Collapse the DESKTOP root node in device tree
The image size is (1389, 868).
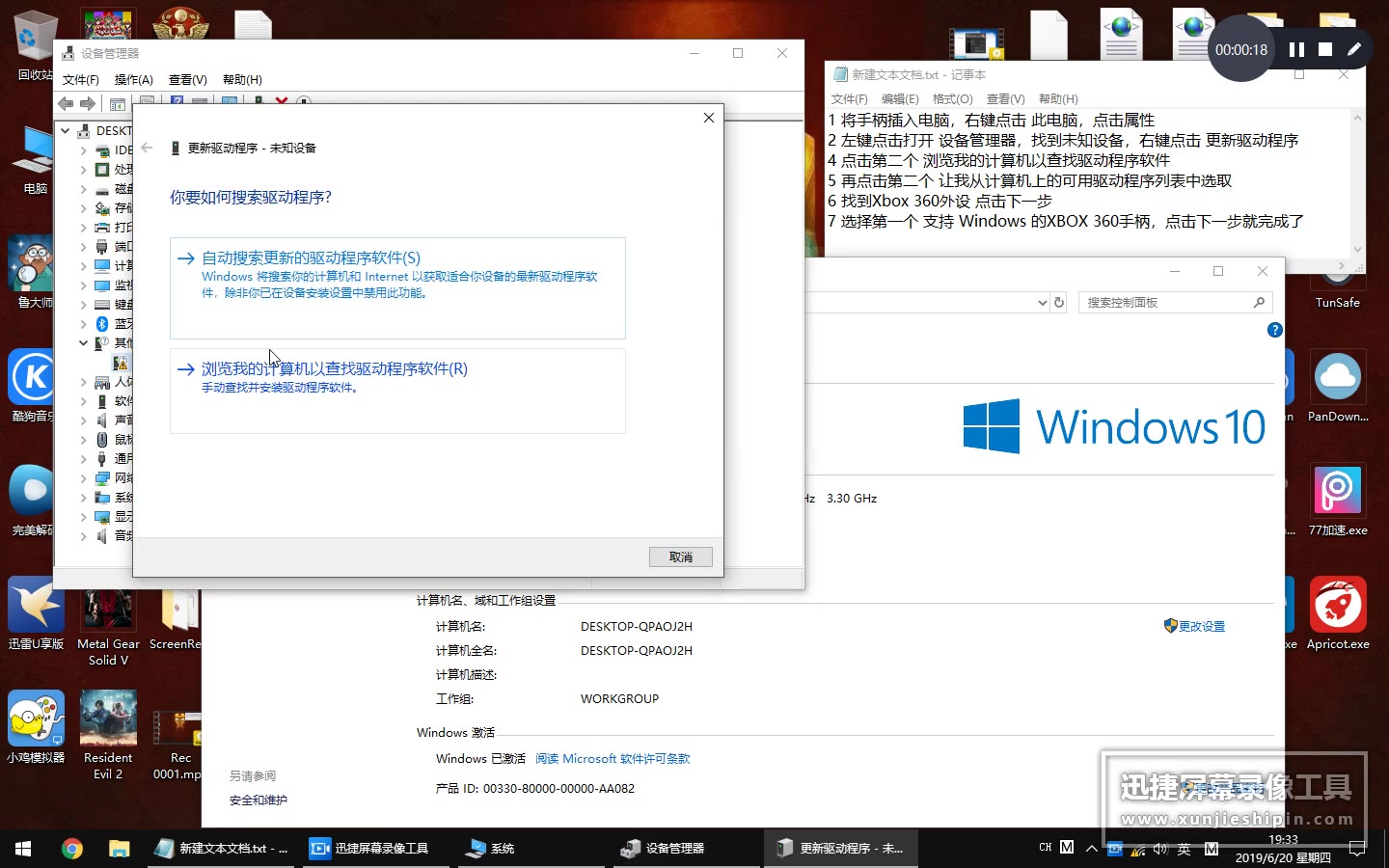tap(66, 130)
